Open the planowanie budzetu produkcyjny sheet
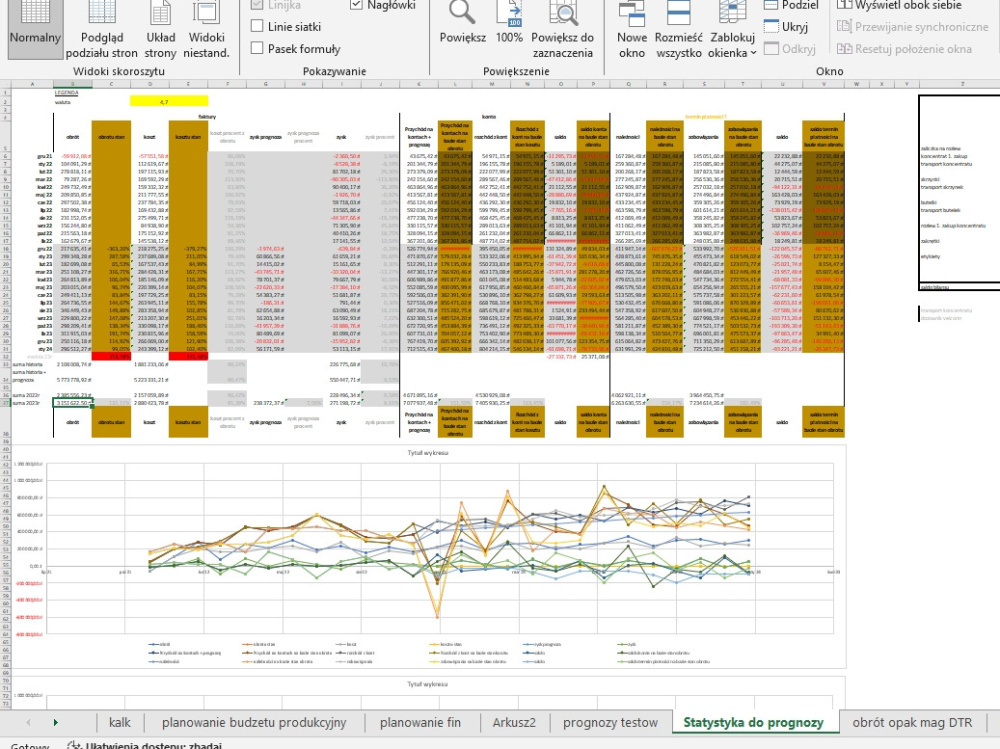Image resolution: width=1000 pixels, height=749 pixels. [254, 722]
